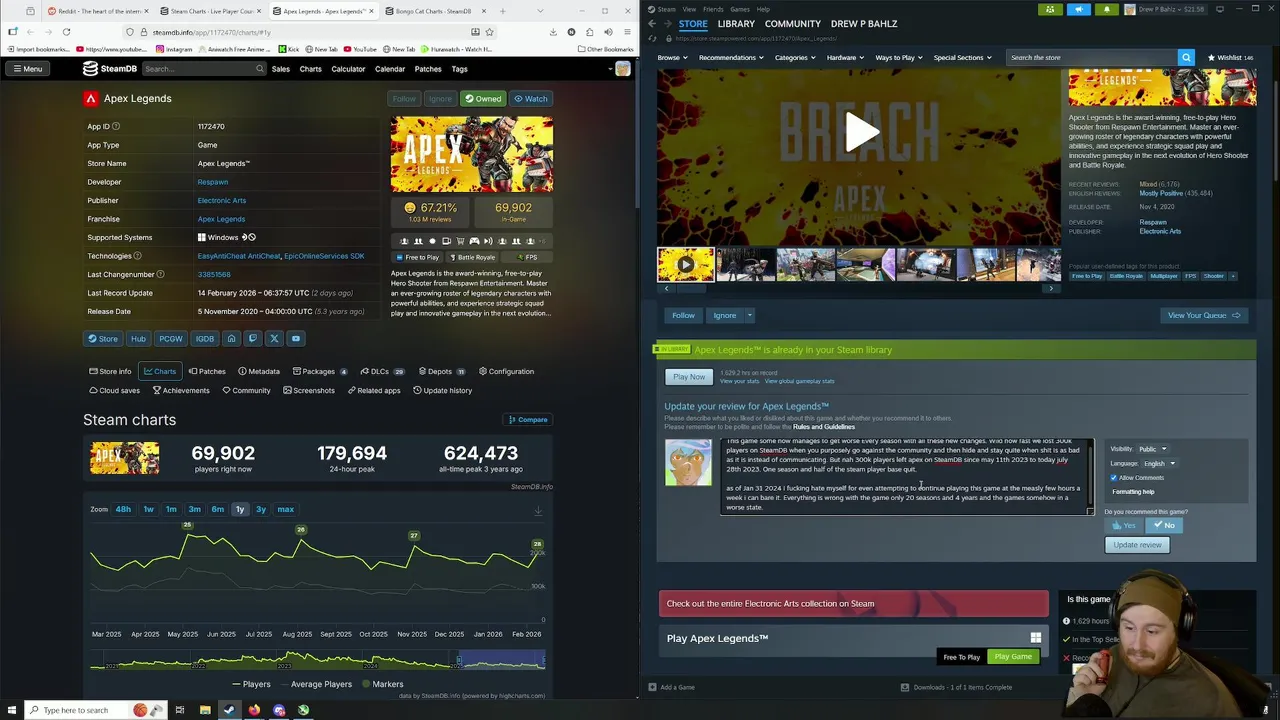1280x720 pixels.
Task: Open Steam friends green button at top
Action: tap(1050, 9)
